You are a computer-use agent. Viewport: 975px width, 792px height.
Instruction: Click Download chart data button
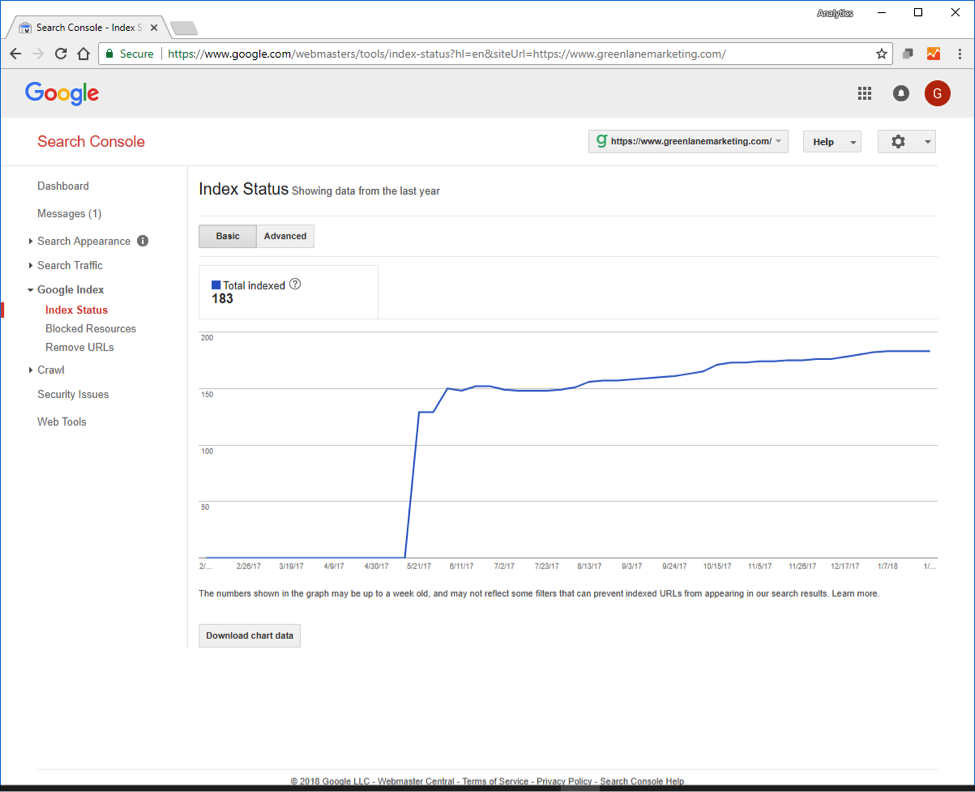tap(249, 635)
